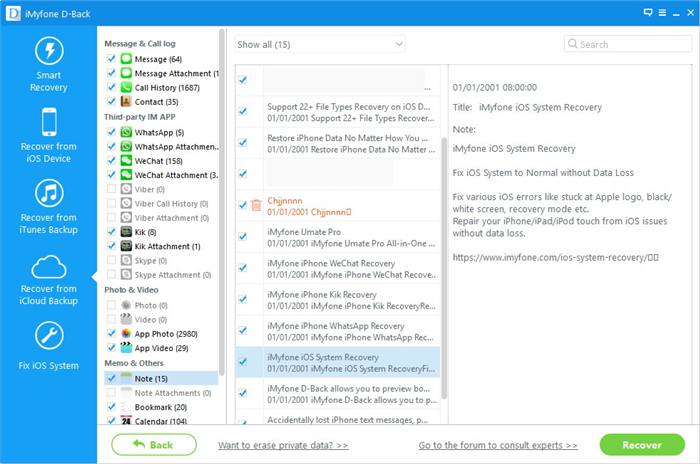Select the Note (15) category

[x=161, y=379]
